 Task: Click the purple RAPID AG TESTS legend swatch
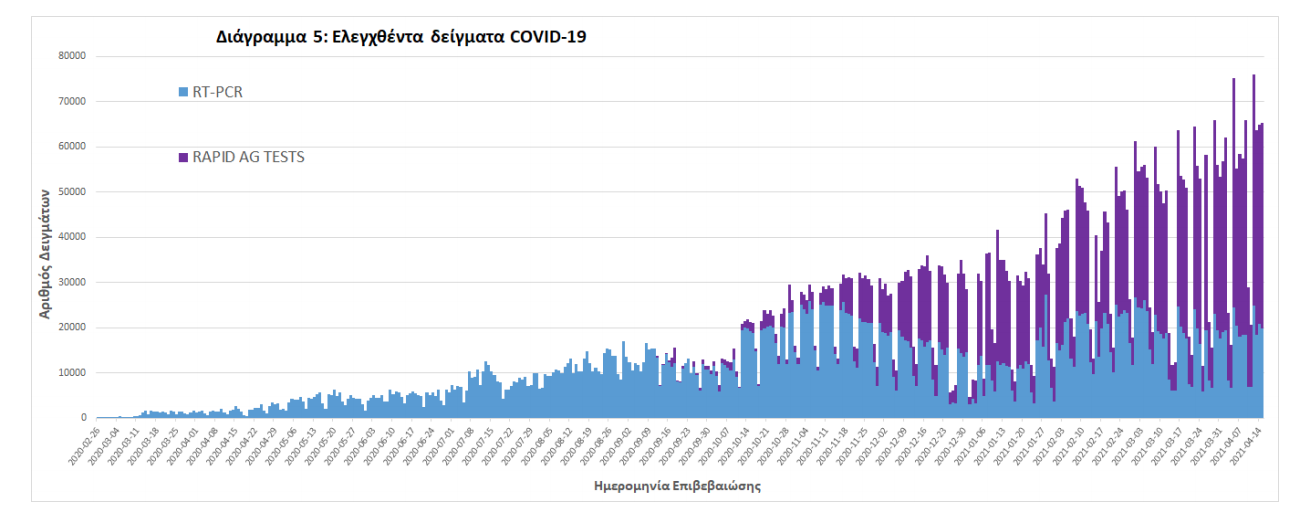tap(183, 157)
